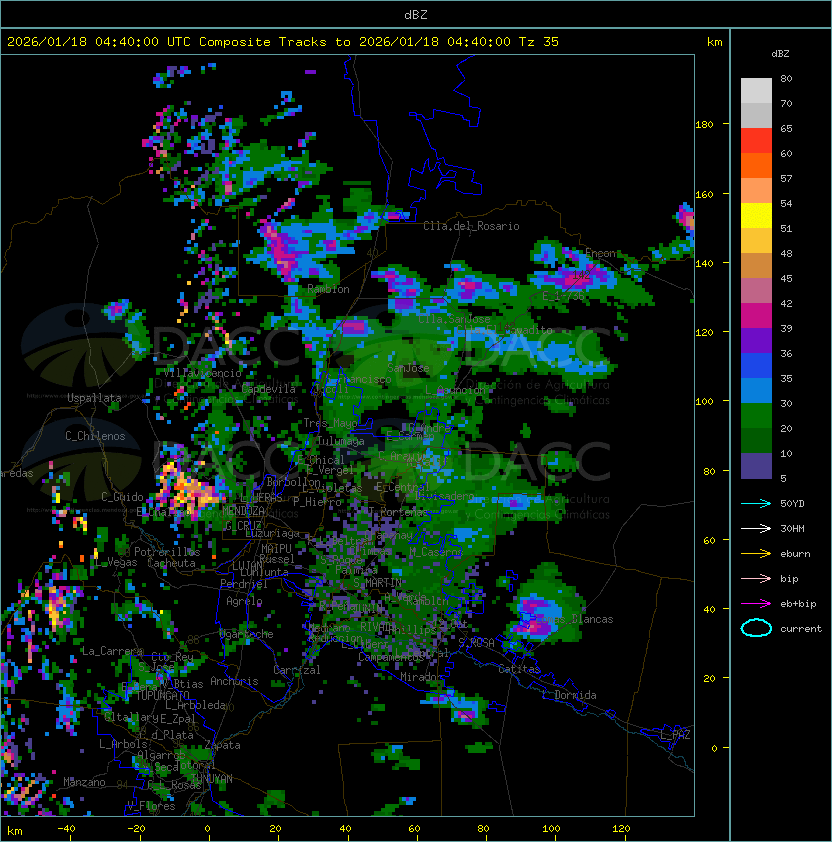Image resolution: width=832 pixels, height=842 pixels.
Task: Pick the dark orange 57-60 dBZ swatch
Action: [x=756, y=165]
